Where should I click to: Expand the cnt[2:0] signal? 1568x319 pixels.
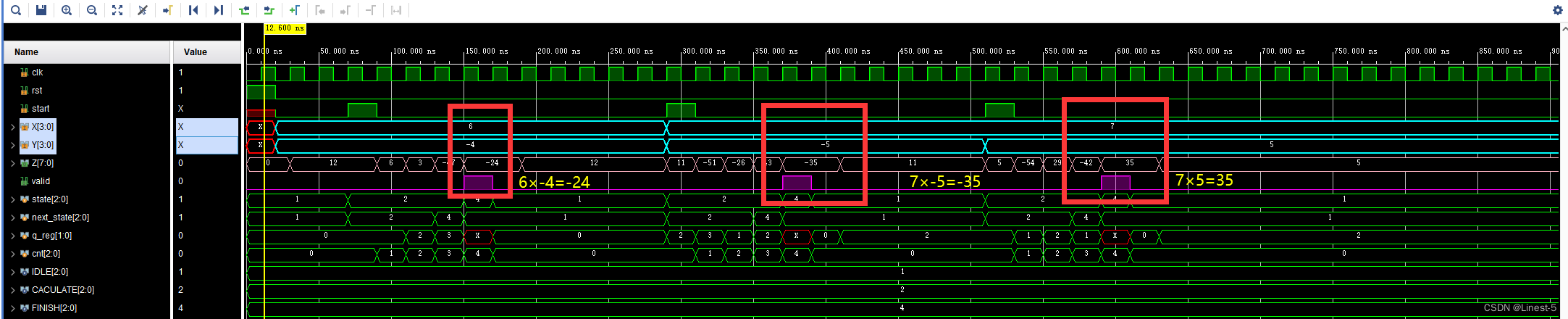tap(13, 254)
